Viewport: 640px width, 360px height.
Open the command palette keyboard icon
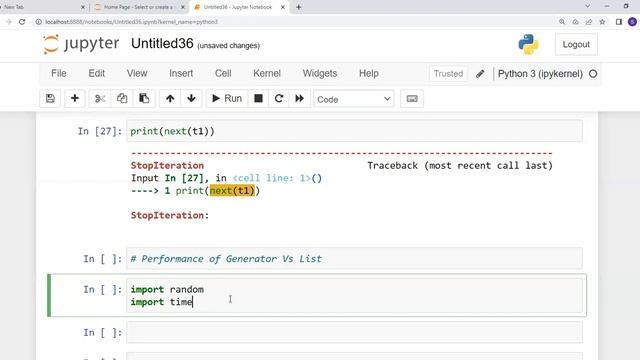tap(412, 99)
